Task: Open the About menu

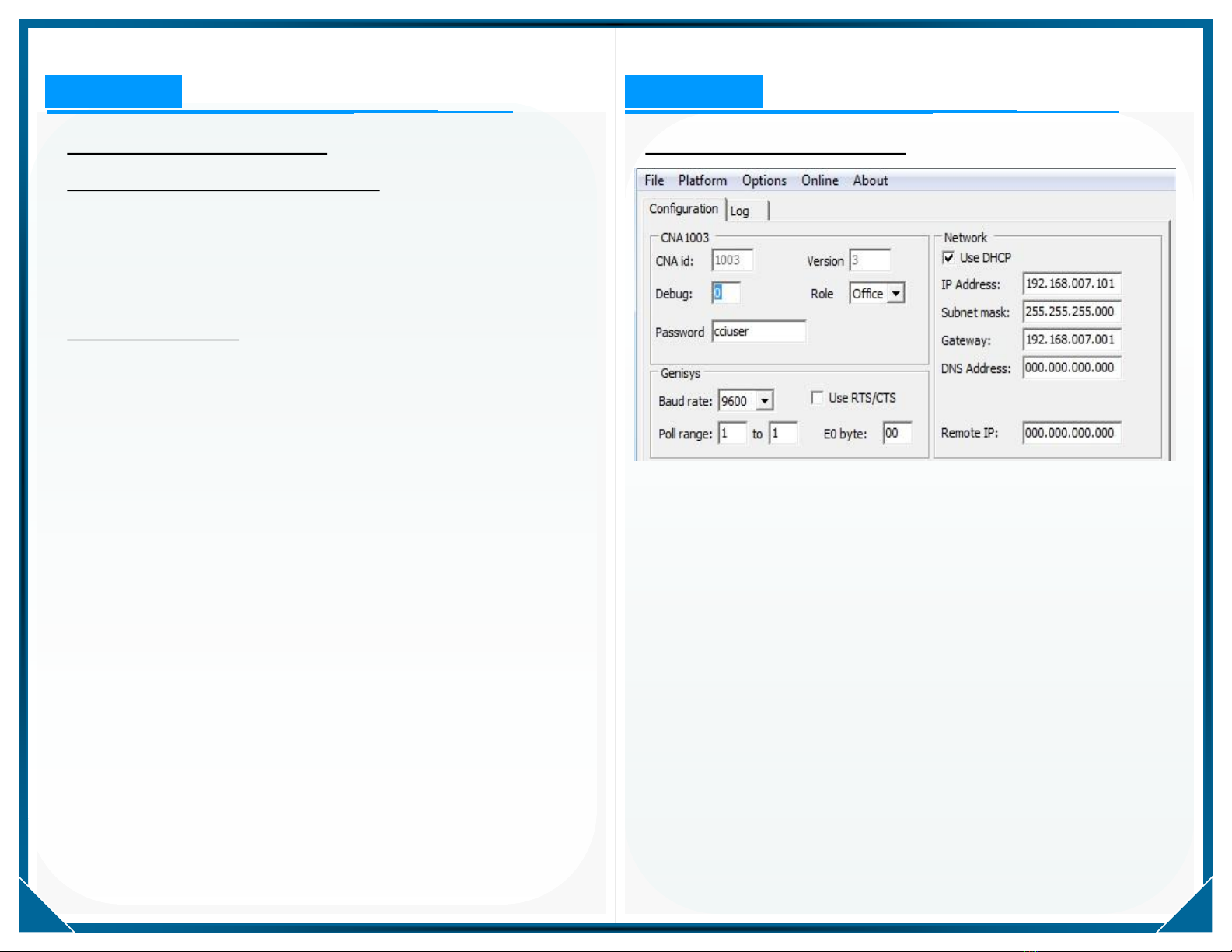Action: 871,180
